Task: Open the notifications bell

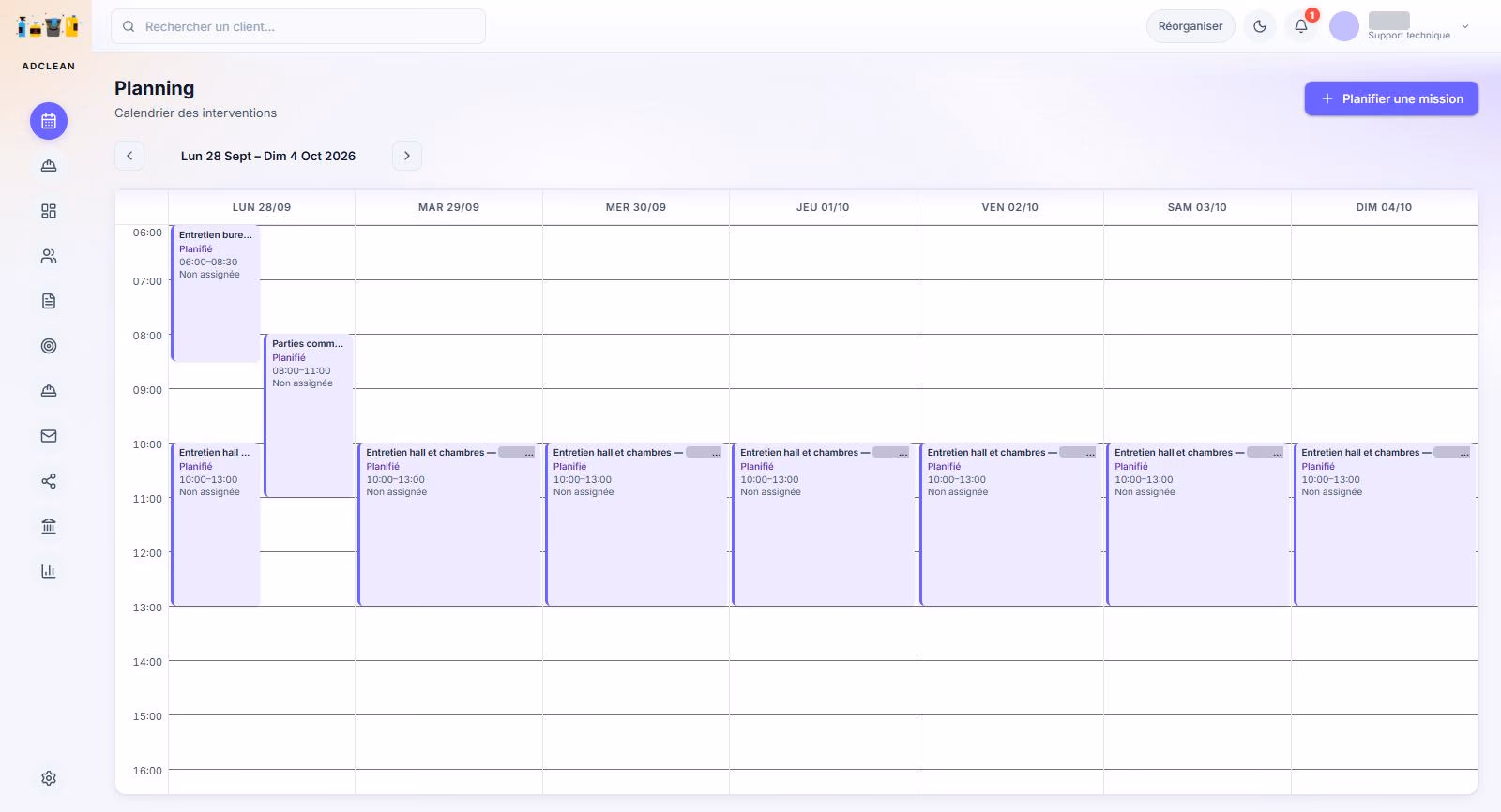Action: point(1301,26)
